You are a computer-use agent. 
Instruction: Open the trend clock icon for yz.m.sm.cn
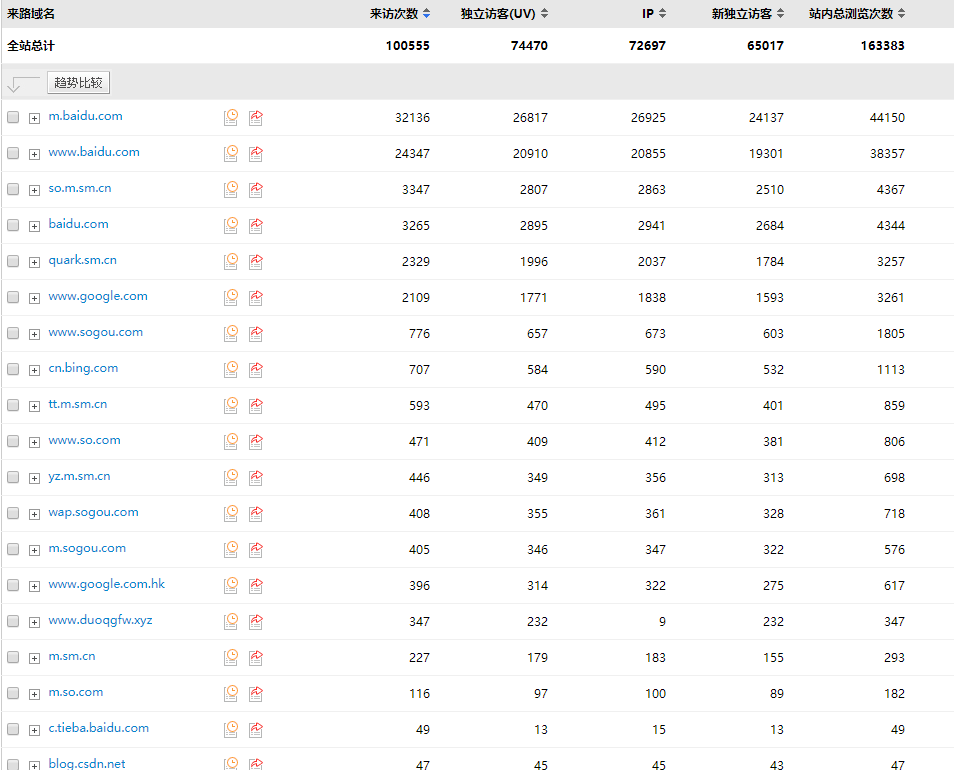(231, 477)
